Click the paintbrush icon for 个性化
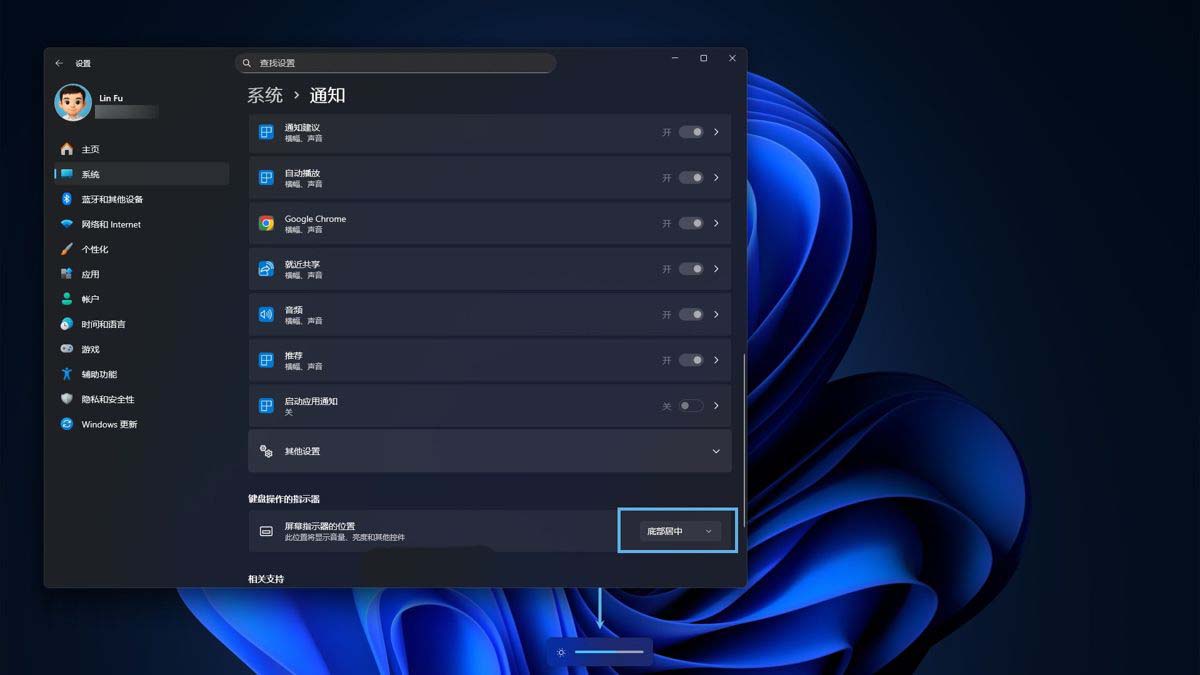The width and height of the screenshot is (1200, 675). tap(67, 249)
